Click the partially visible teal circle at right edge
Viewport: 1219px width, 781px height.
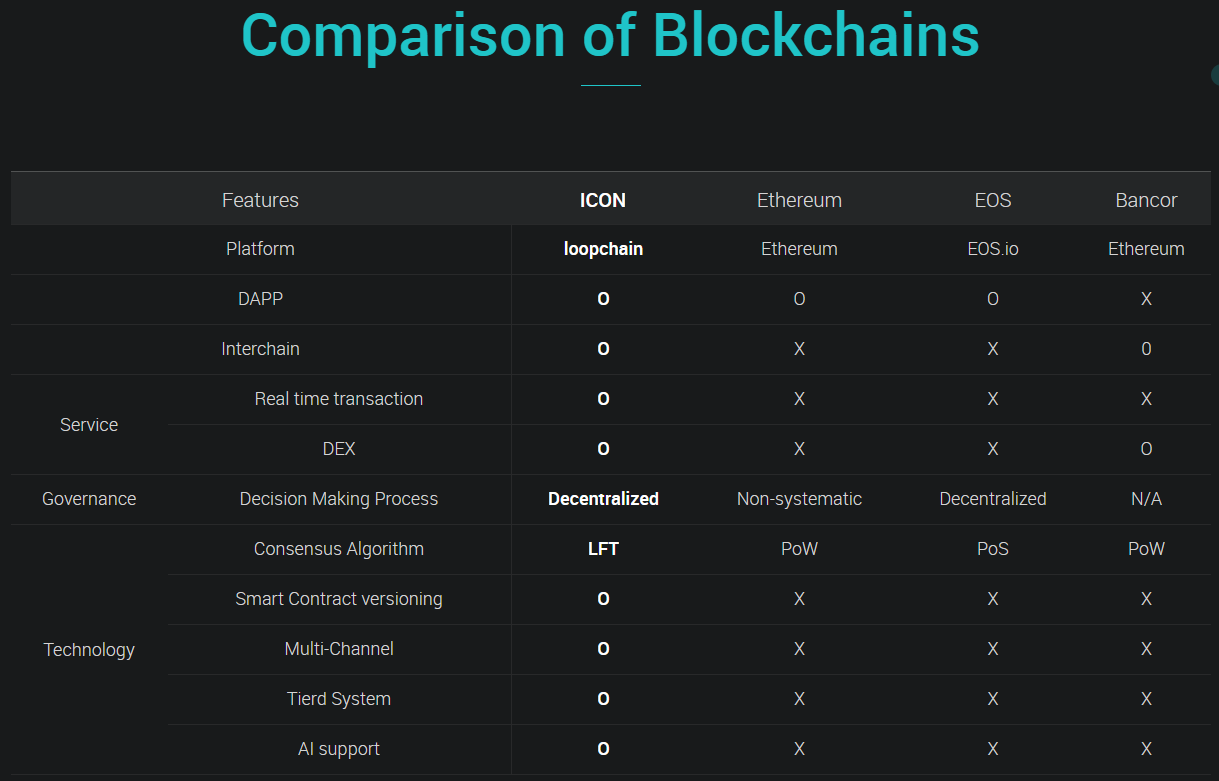coord(1214,75)
